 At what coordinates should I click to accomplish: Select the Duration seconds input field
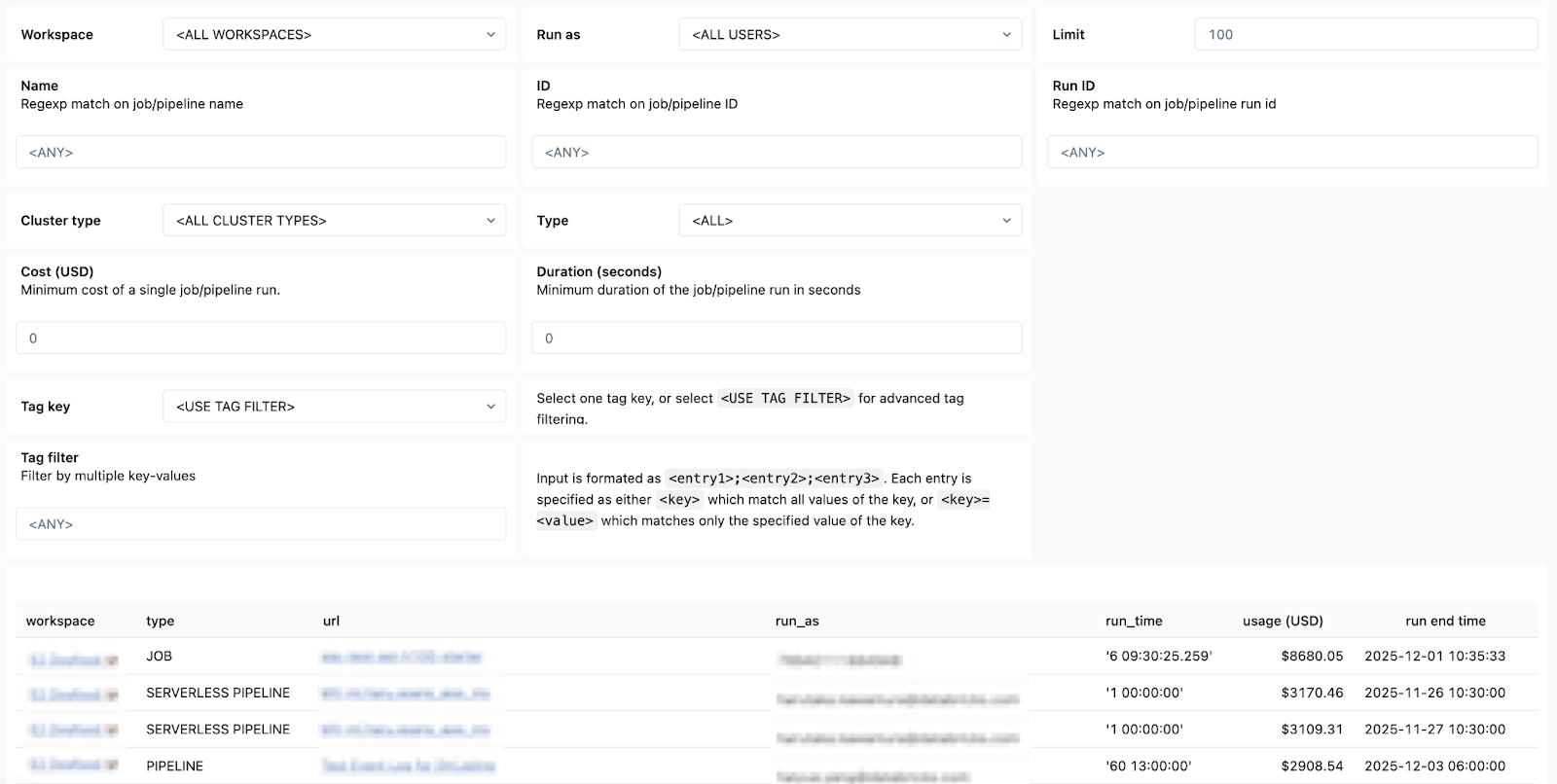pyautogui.click(x=777, y=339)
